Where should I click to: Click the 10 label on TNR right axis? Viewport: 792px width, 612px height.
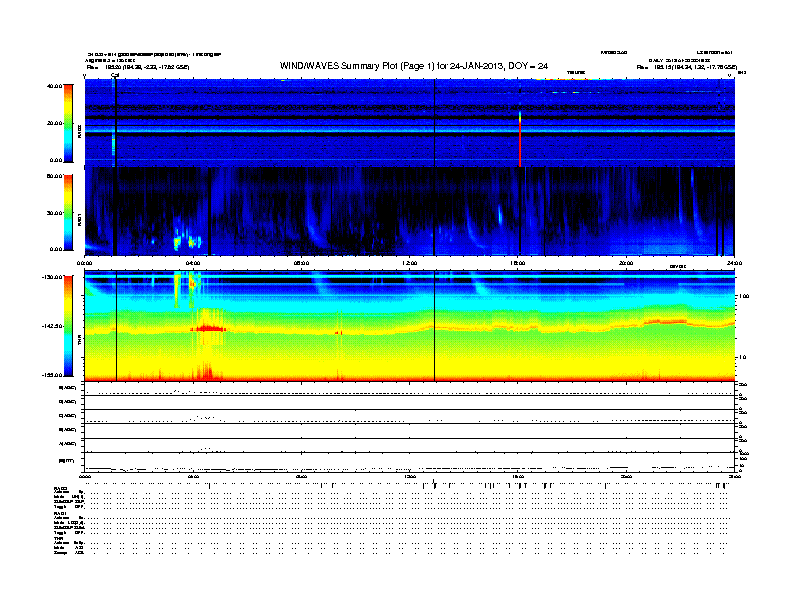click(742, 357)
